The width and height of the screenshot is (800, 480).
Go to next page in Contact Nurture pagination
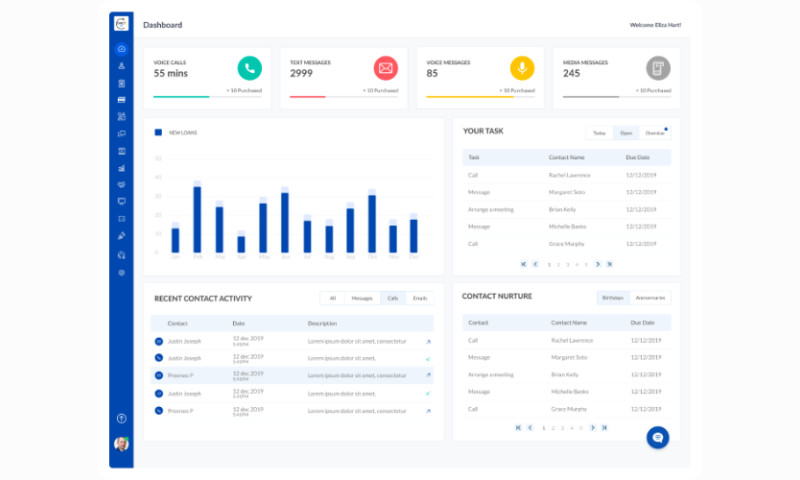pyautogui.click(x=592, y=427)
